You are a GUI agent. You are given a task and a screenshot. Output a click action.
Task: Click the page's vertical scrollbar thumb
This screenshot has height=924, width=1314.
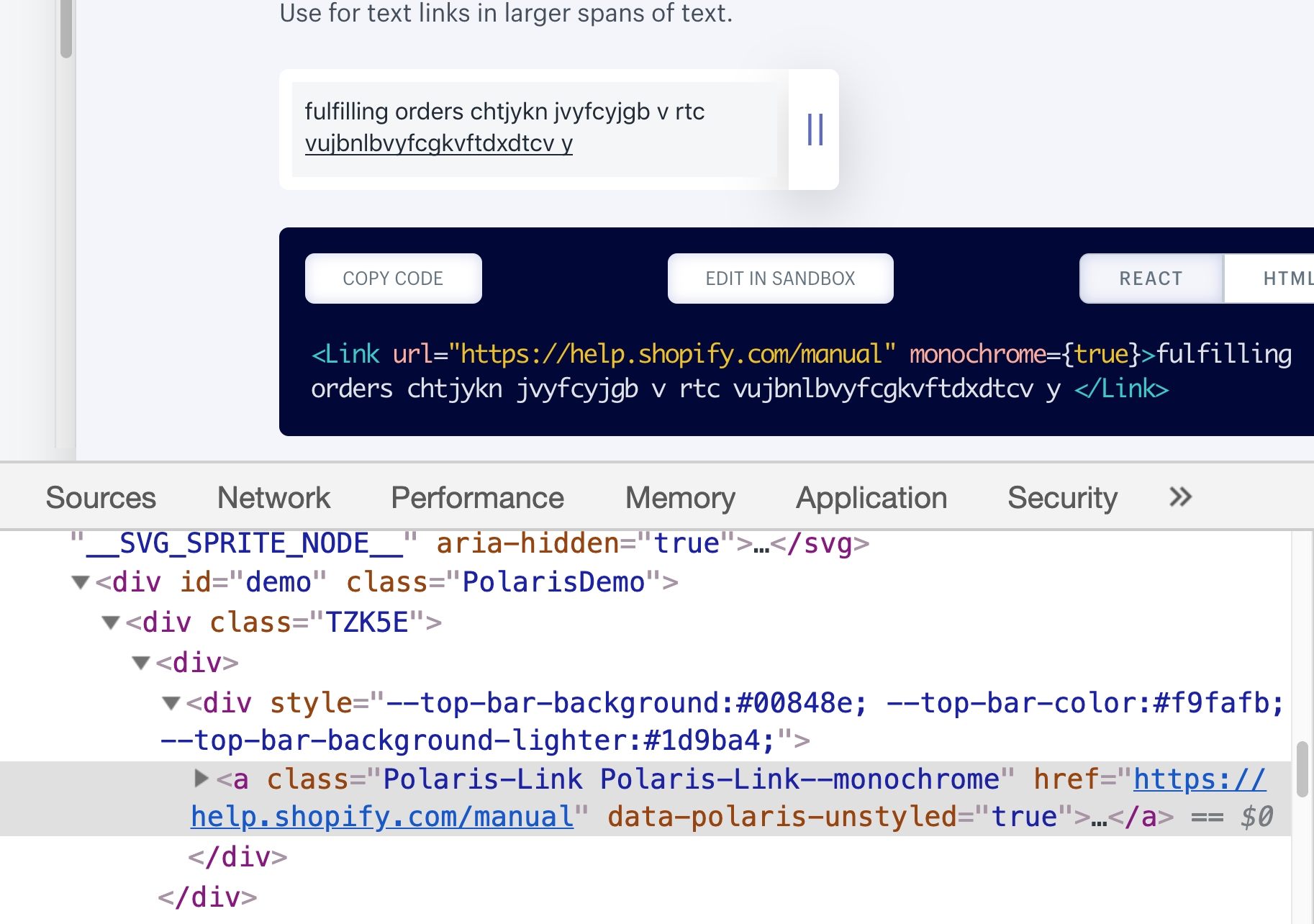(x=66, y=29)
